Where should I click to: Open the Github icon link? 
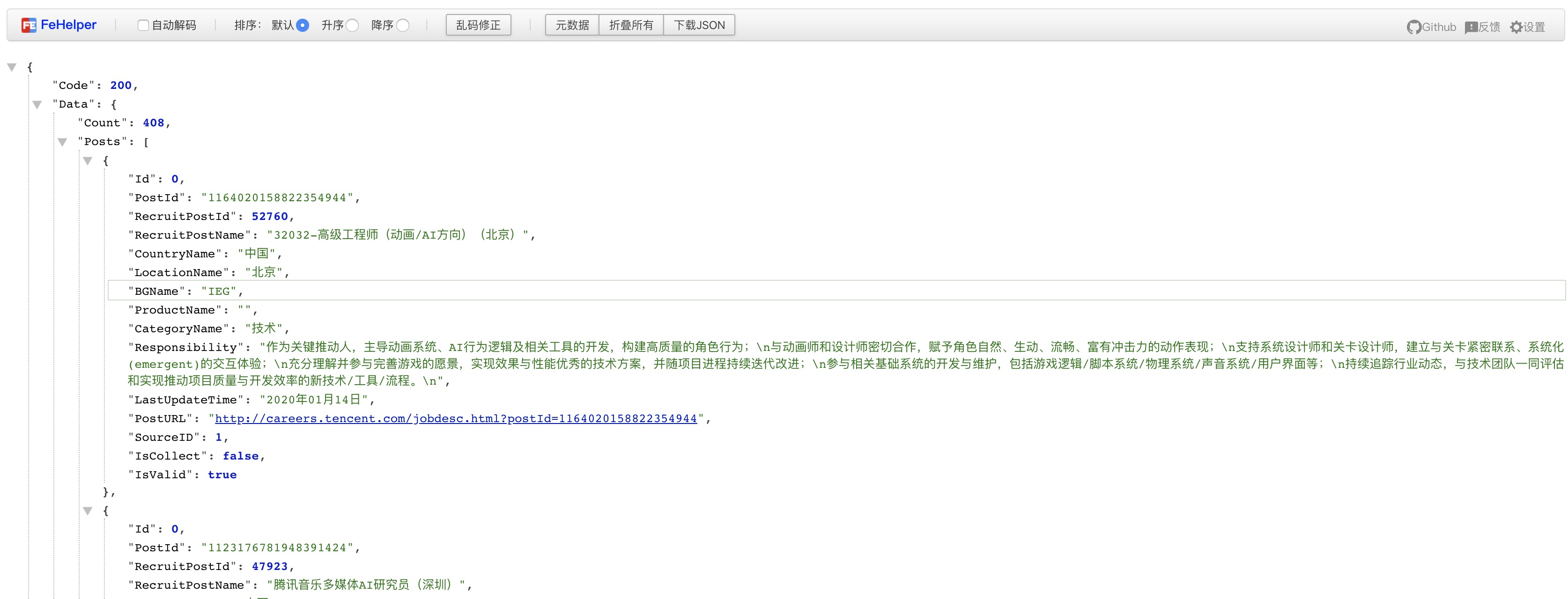(x=1413, y=27)
